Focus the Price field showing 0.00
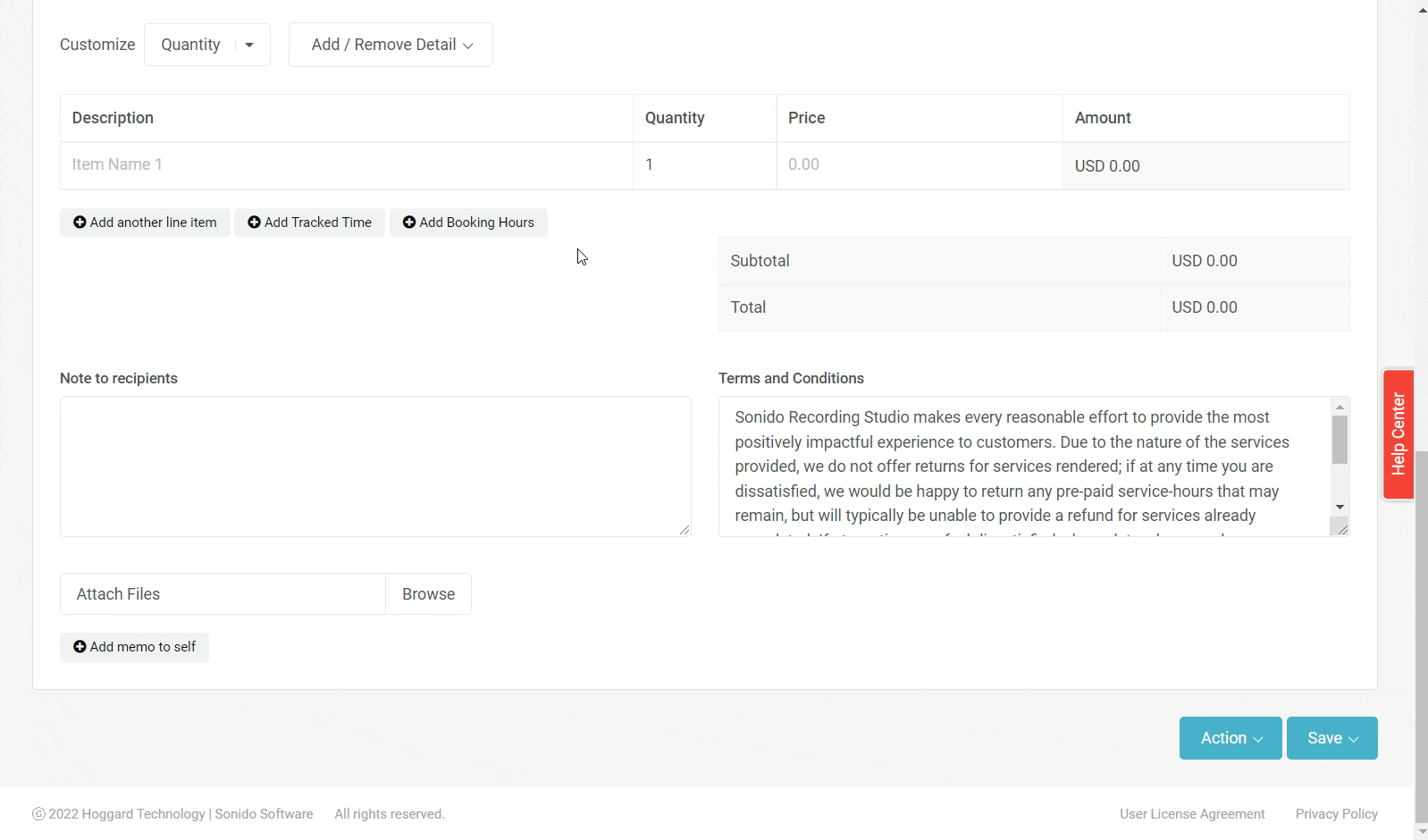 point(918,165)
